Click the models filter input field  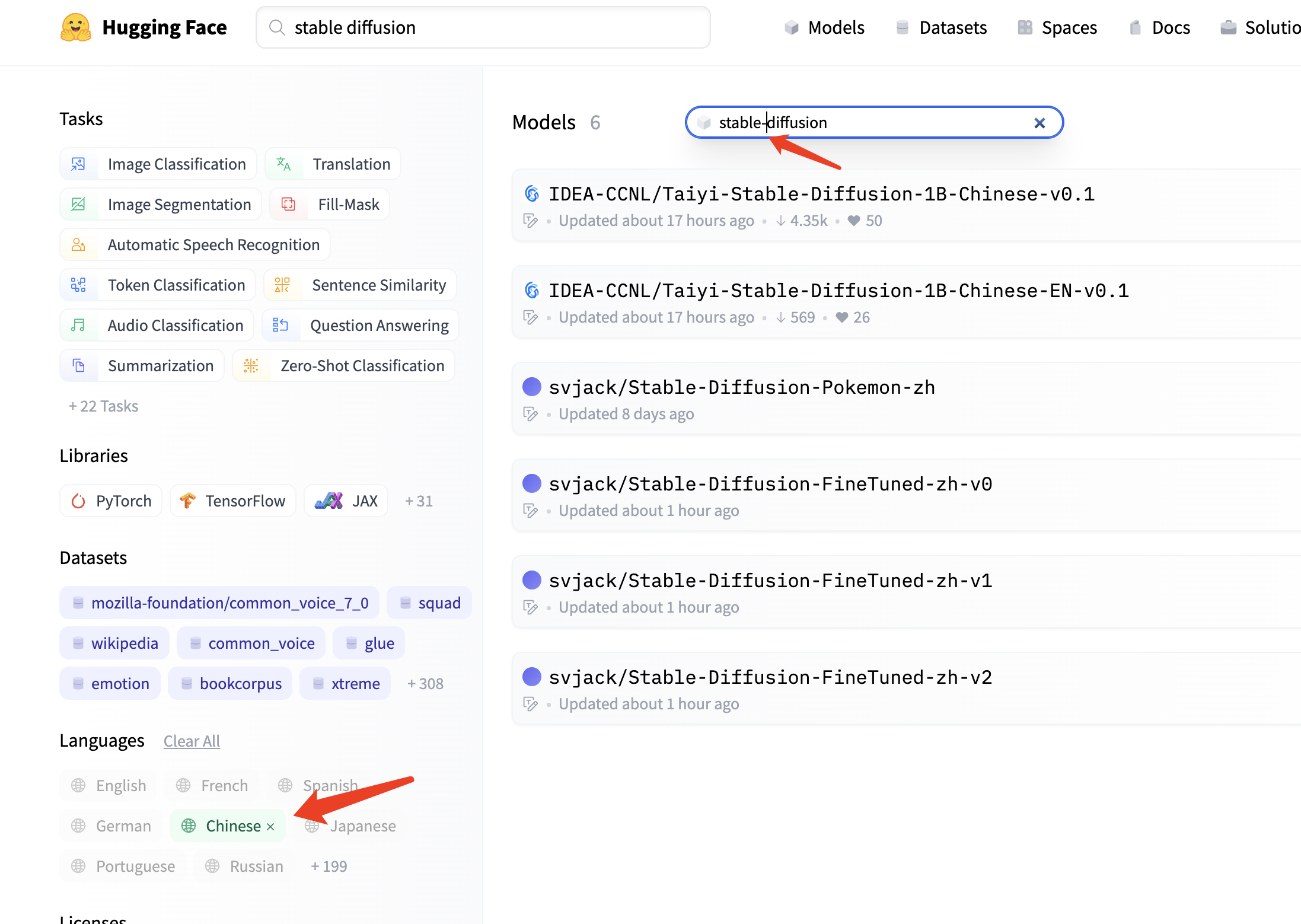(x=874, y=123)
